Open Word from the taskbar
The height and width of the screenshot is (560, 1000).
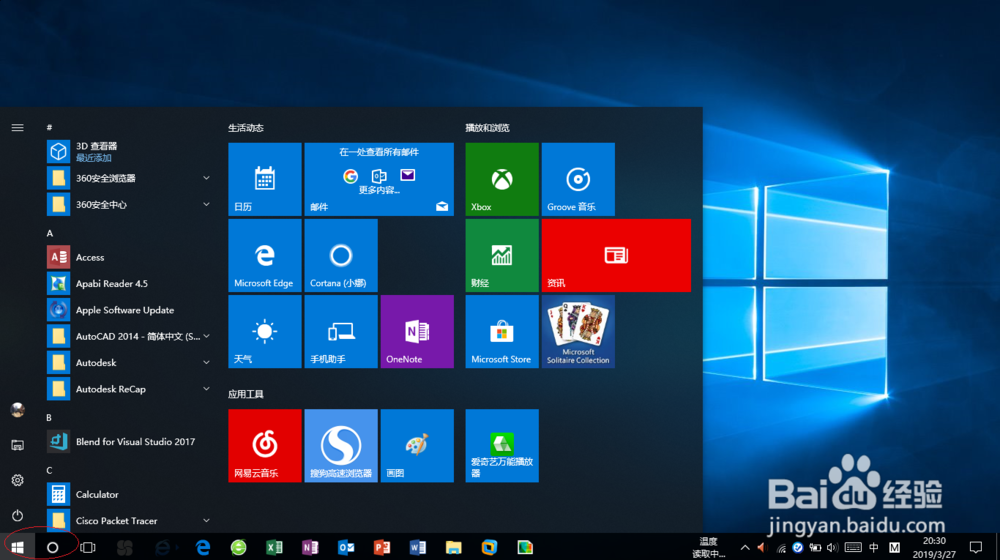(x=418, y=547)
